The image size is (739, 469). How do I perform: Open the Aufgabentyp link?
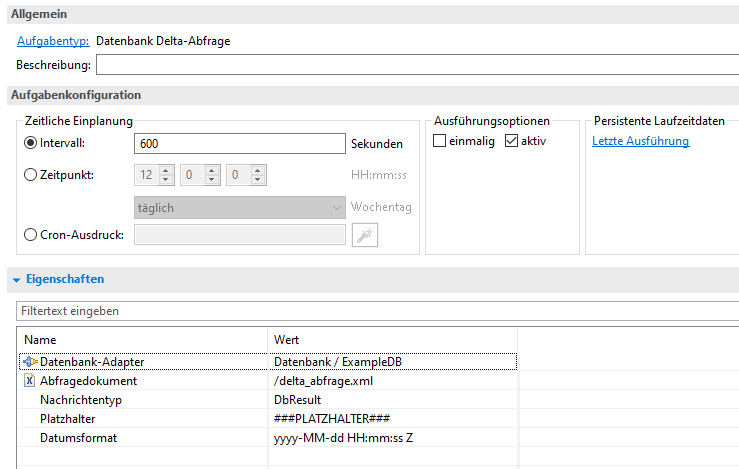click(x=53, y=41)
